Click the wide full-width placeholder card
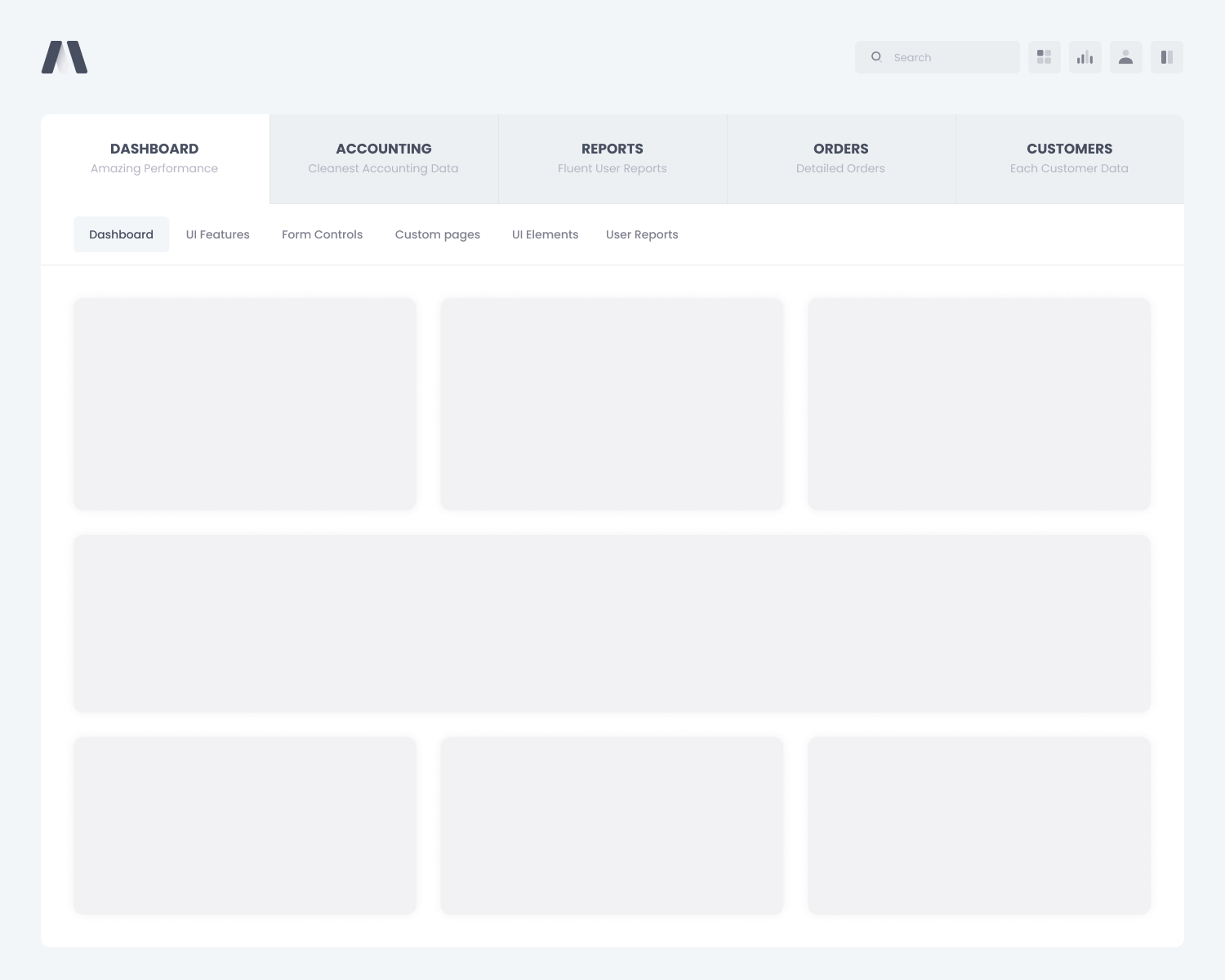The width and height of the screenshot is (1225, 980). tap(612, 623)
